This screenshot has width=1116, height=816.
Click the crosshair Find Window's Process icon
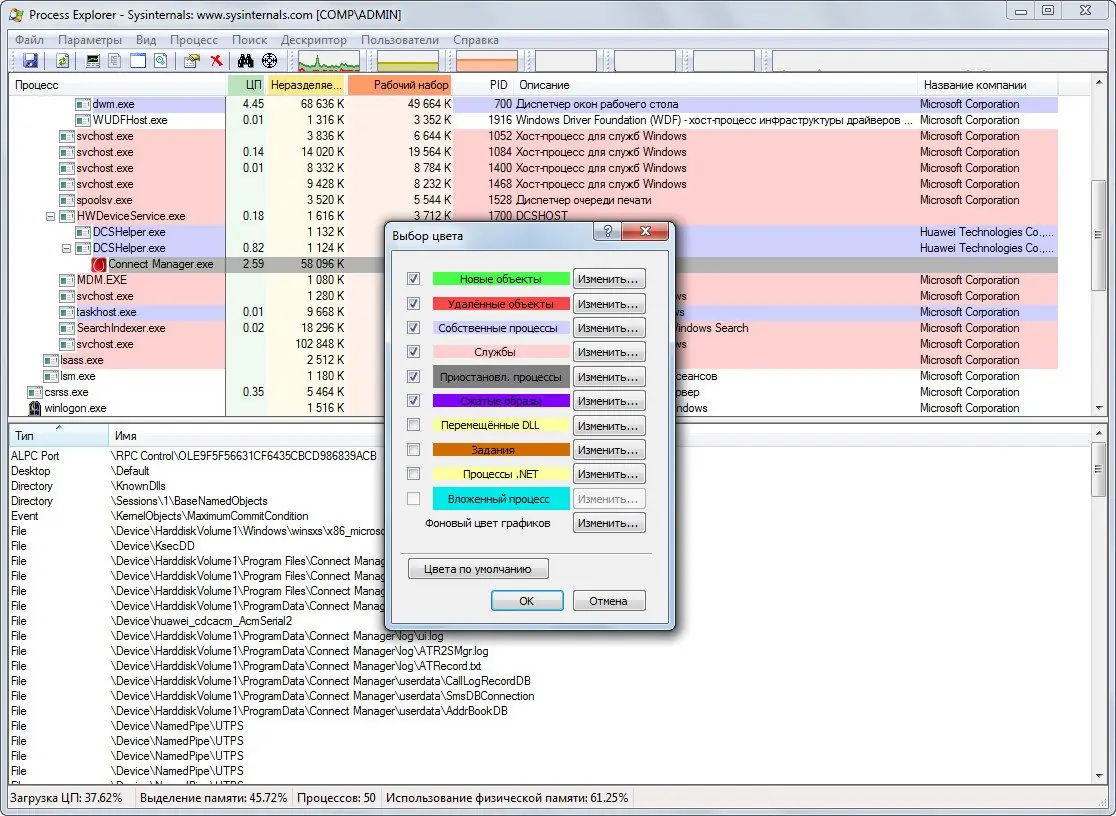270,61
